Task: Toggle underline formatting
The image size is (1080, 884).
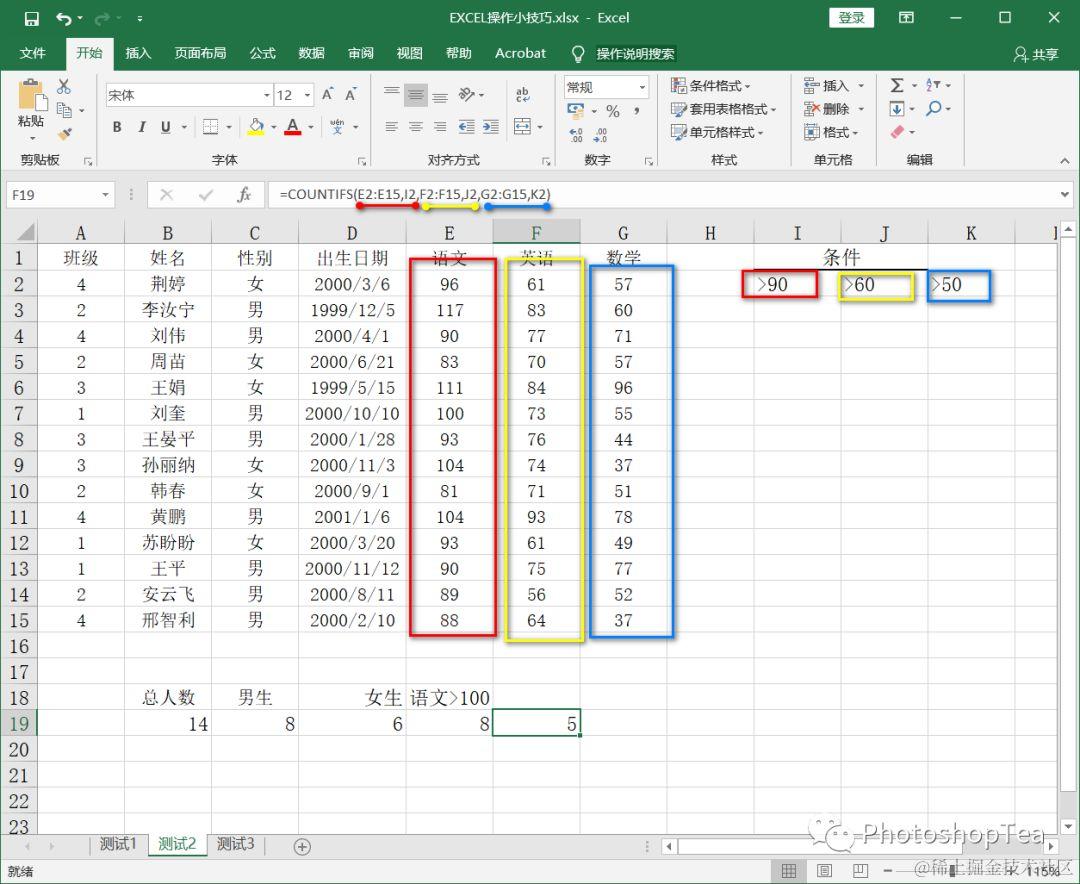Action: [165, 127]
